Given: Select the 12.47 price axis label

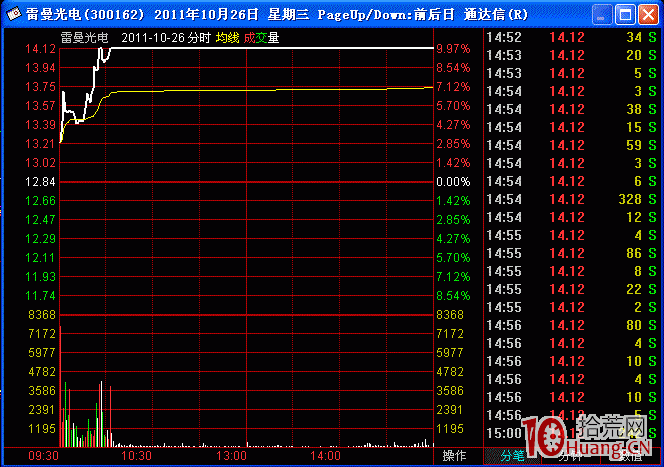Looking at the screenshot, I should point(40,220).
